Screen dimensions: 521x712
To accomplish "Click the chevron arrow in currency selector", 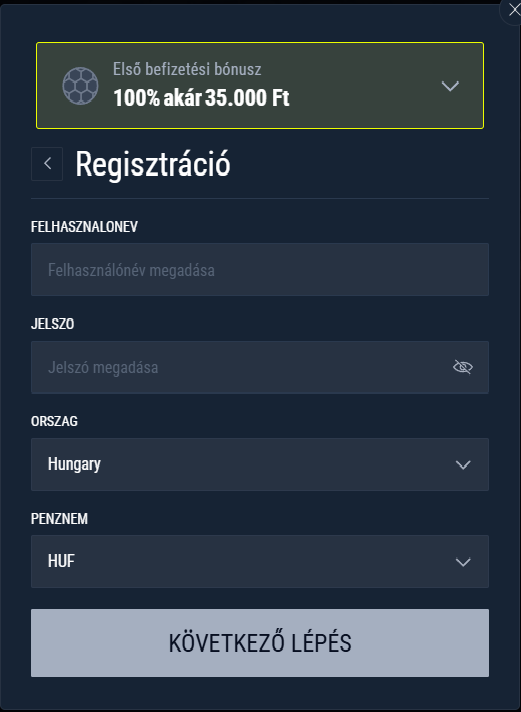I will [x=463, y=562].
